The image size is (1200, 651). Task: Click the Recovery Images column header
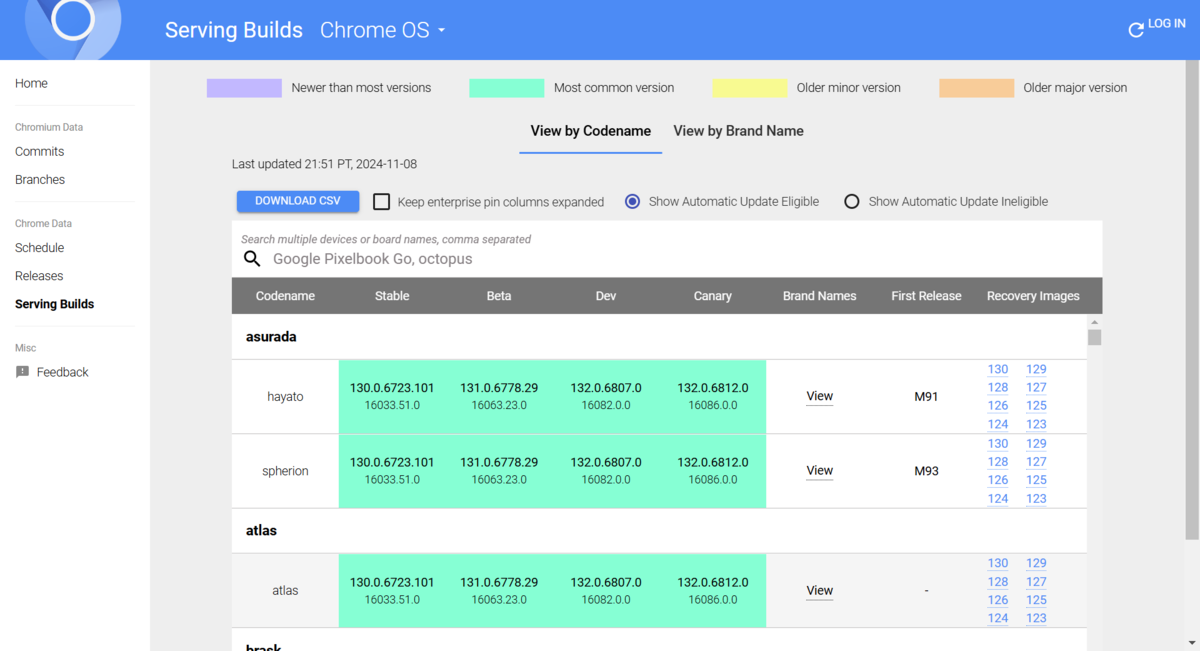[1033, 296]
